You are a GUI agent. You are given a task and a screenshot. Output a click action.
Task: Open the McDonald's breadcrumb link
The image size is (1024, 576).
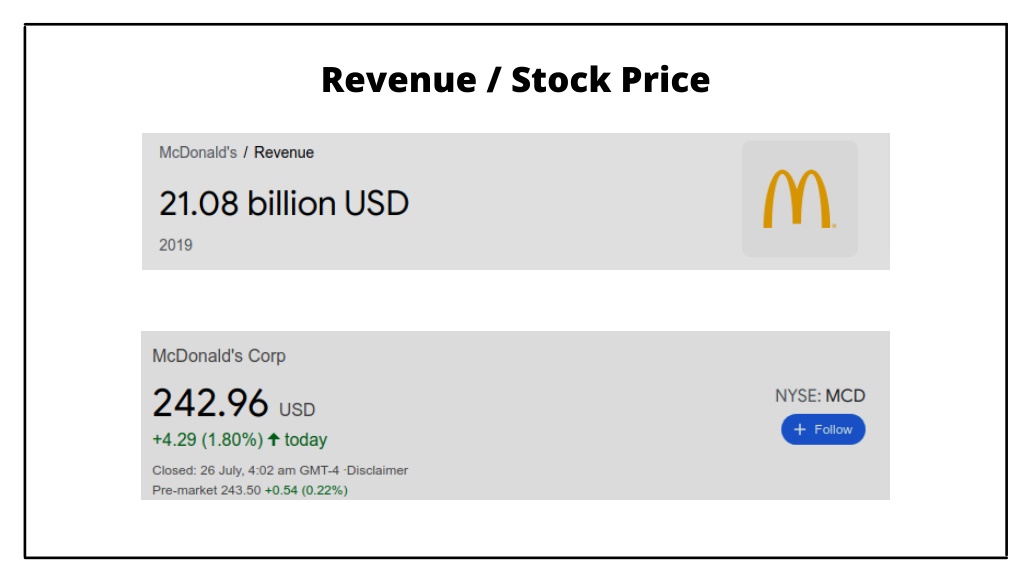[198, 152]
